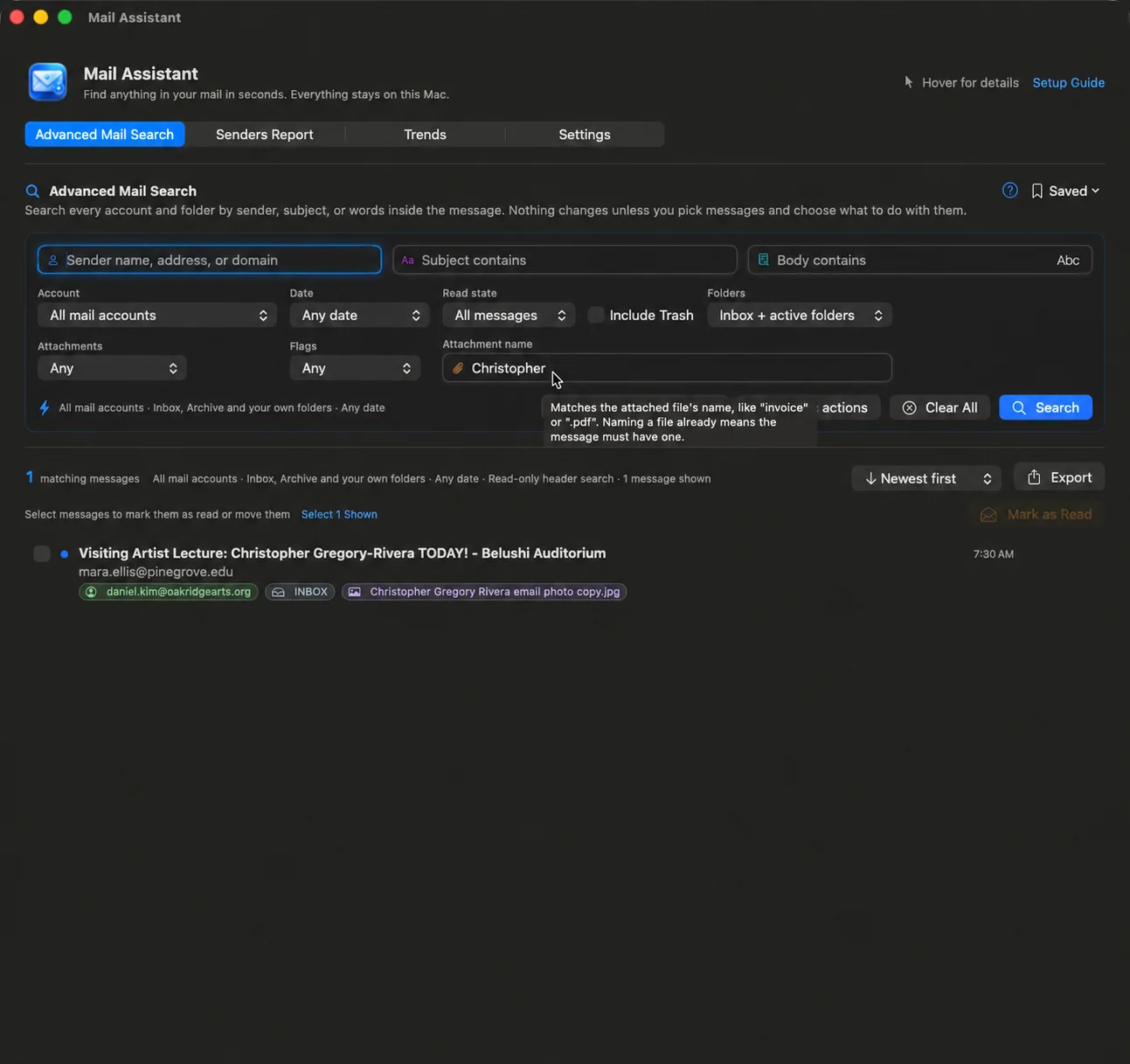
Task: Click the Aa icon in the subject field
Action: click(407, 260)
